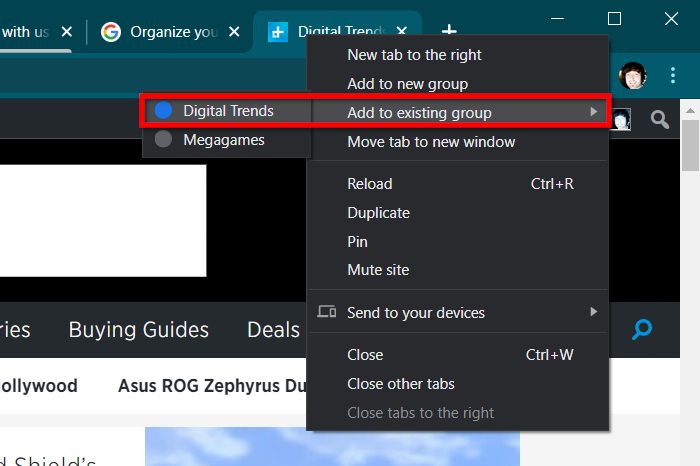Viewport: 700px width, 466px height.
Task: Choose Duplicate from context menu
Action: (458, 213)
